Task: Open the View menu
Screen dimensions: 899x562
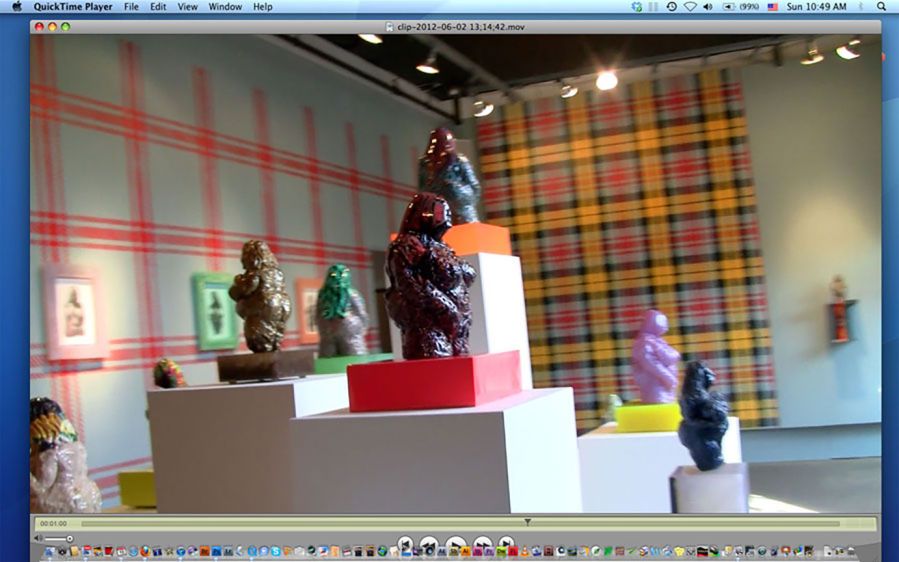Action: pos(187,7)
